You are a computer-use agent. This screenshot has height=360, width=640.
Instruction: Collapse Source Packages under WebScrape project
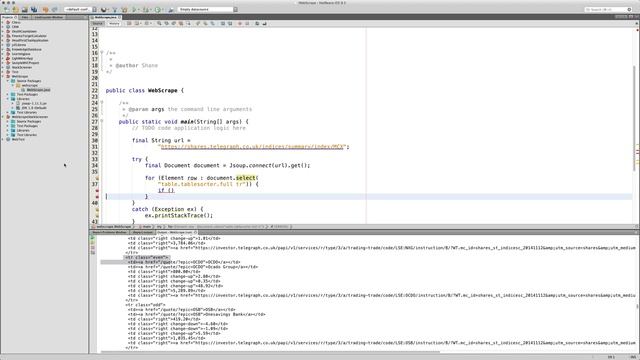click(8, 81)
